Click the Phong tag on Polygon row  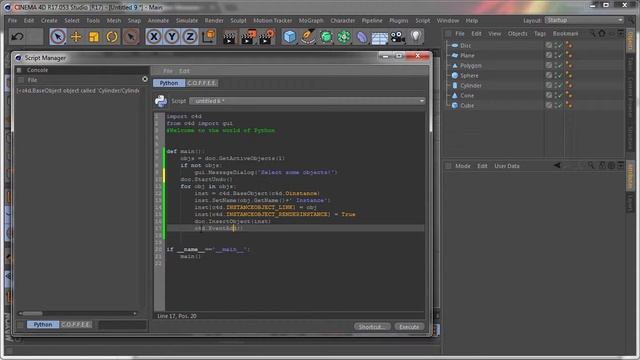point(569,65)
